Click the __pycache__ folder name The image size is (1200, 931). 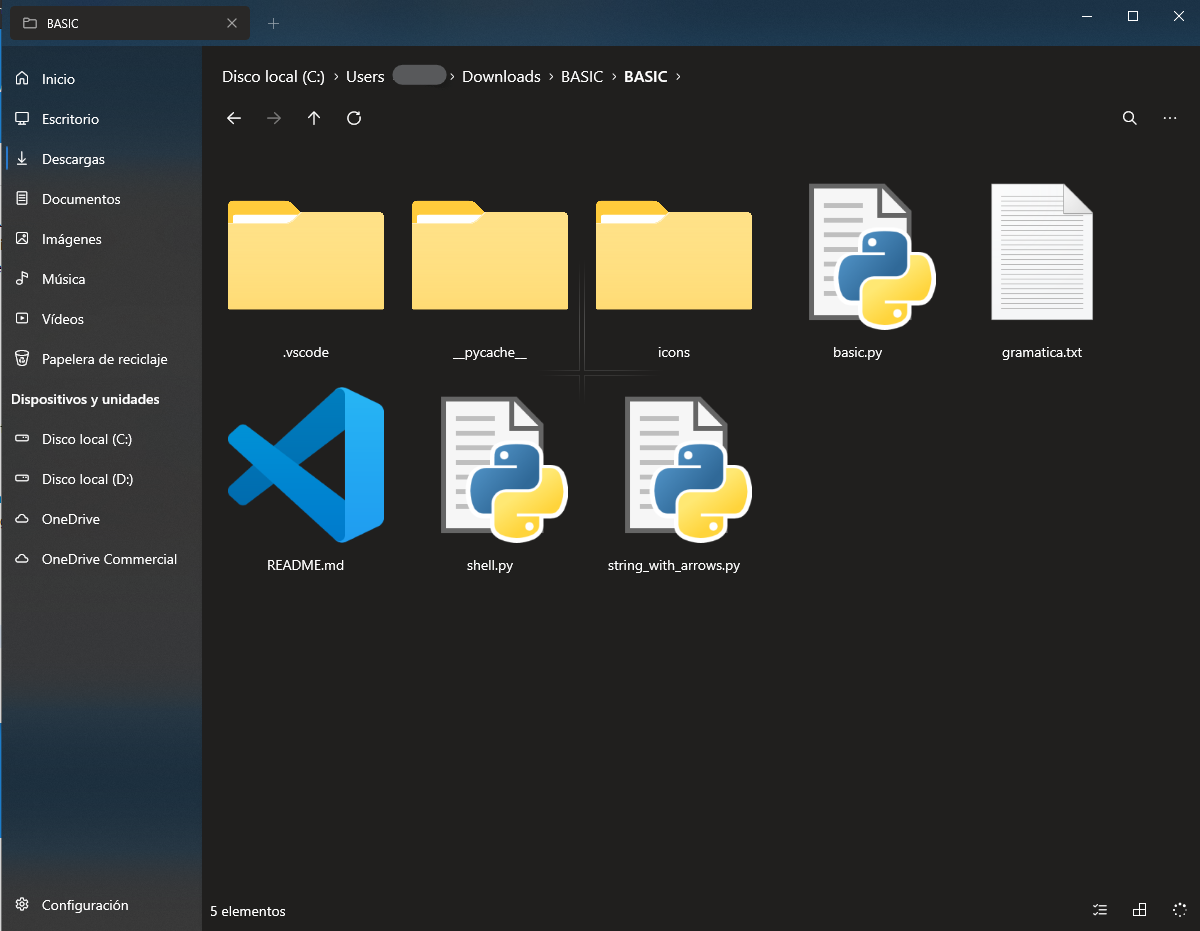tap(490, 352)
